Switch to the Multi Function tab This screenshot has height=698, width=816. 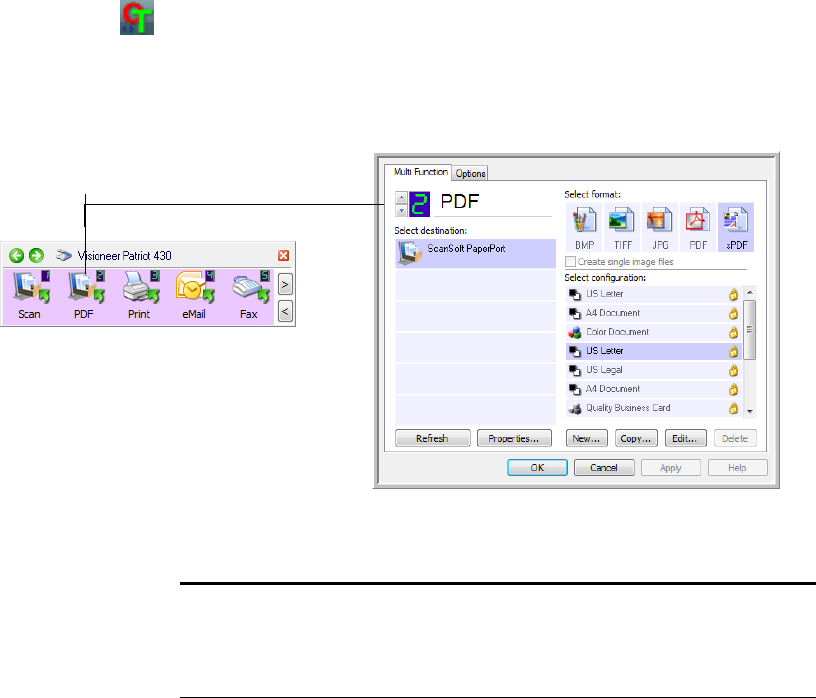tap(420, 172)
